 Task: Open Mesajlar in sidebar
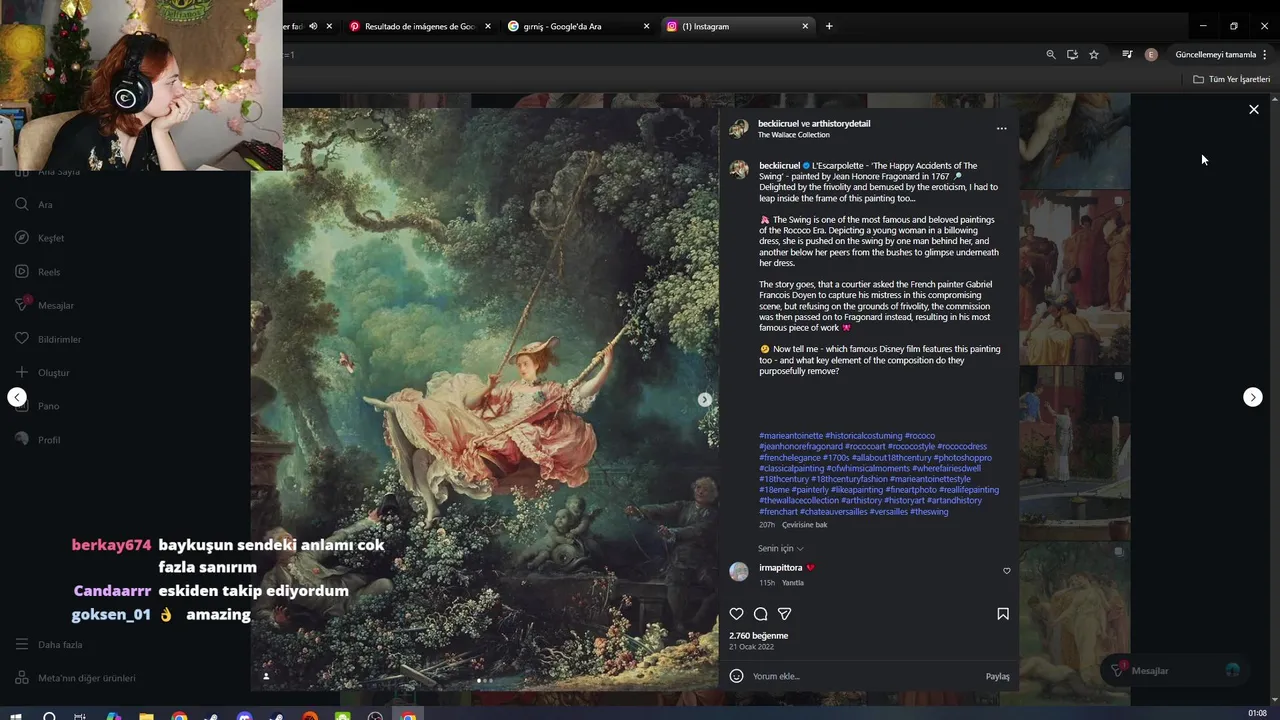pos(44,305)
